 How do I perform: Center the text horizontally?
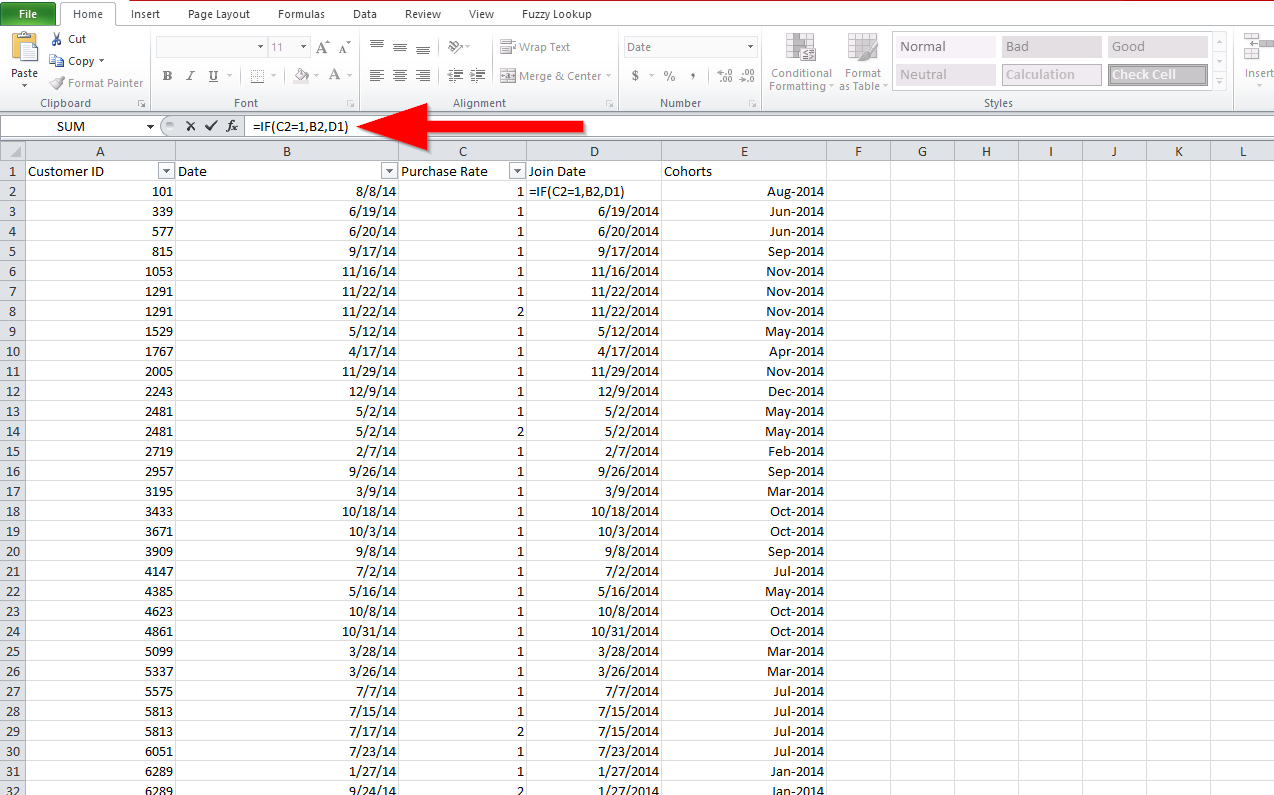tap(400, 76)
